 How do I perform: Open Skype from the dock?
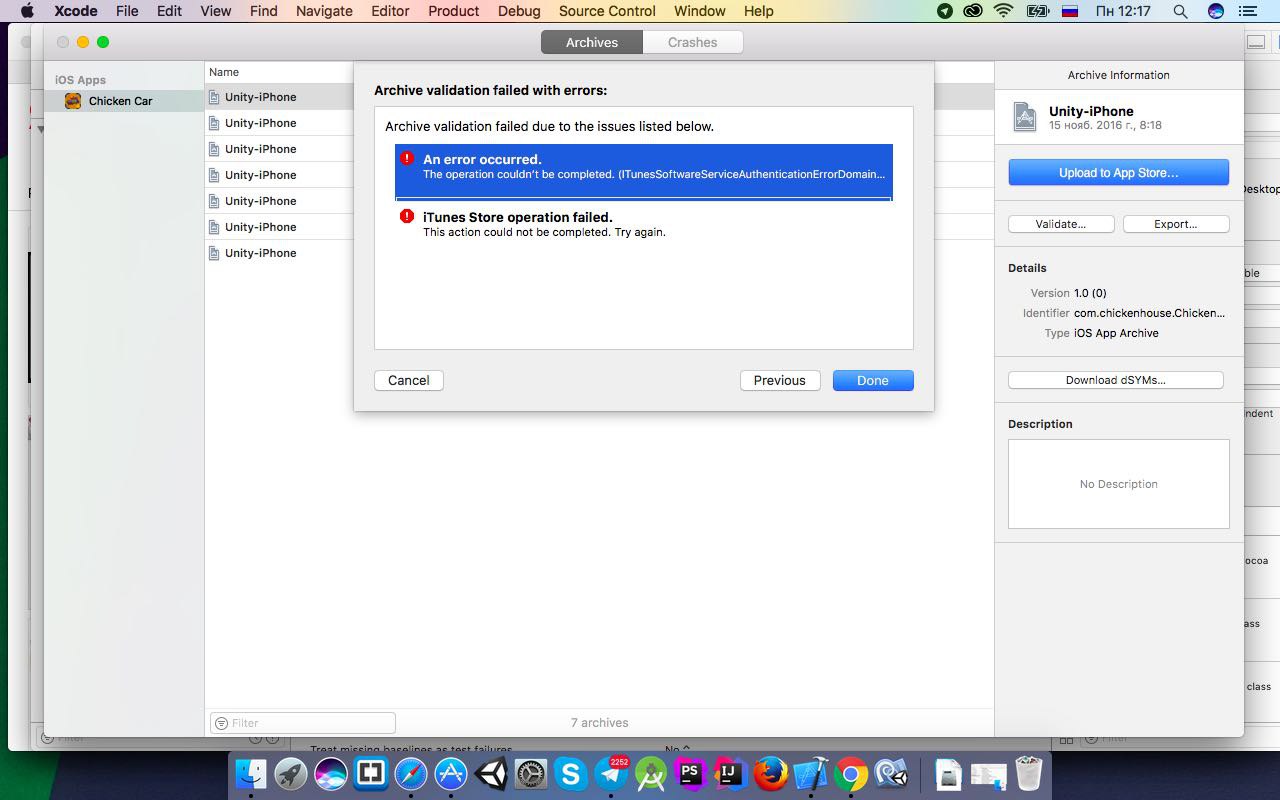[571, 774]
